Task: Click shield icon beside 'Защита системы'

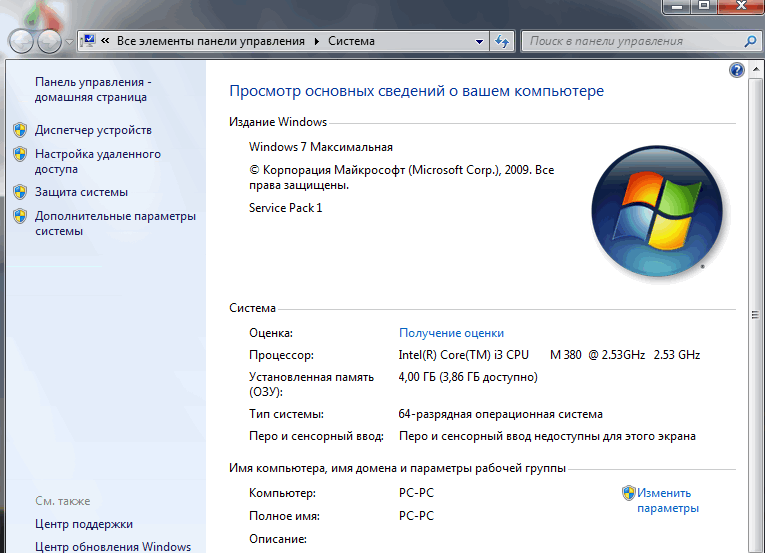Action: tap(19, 192)
